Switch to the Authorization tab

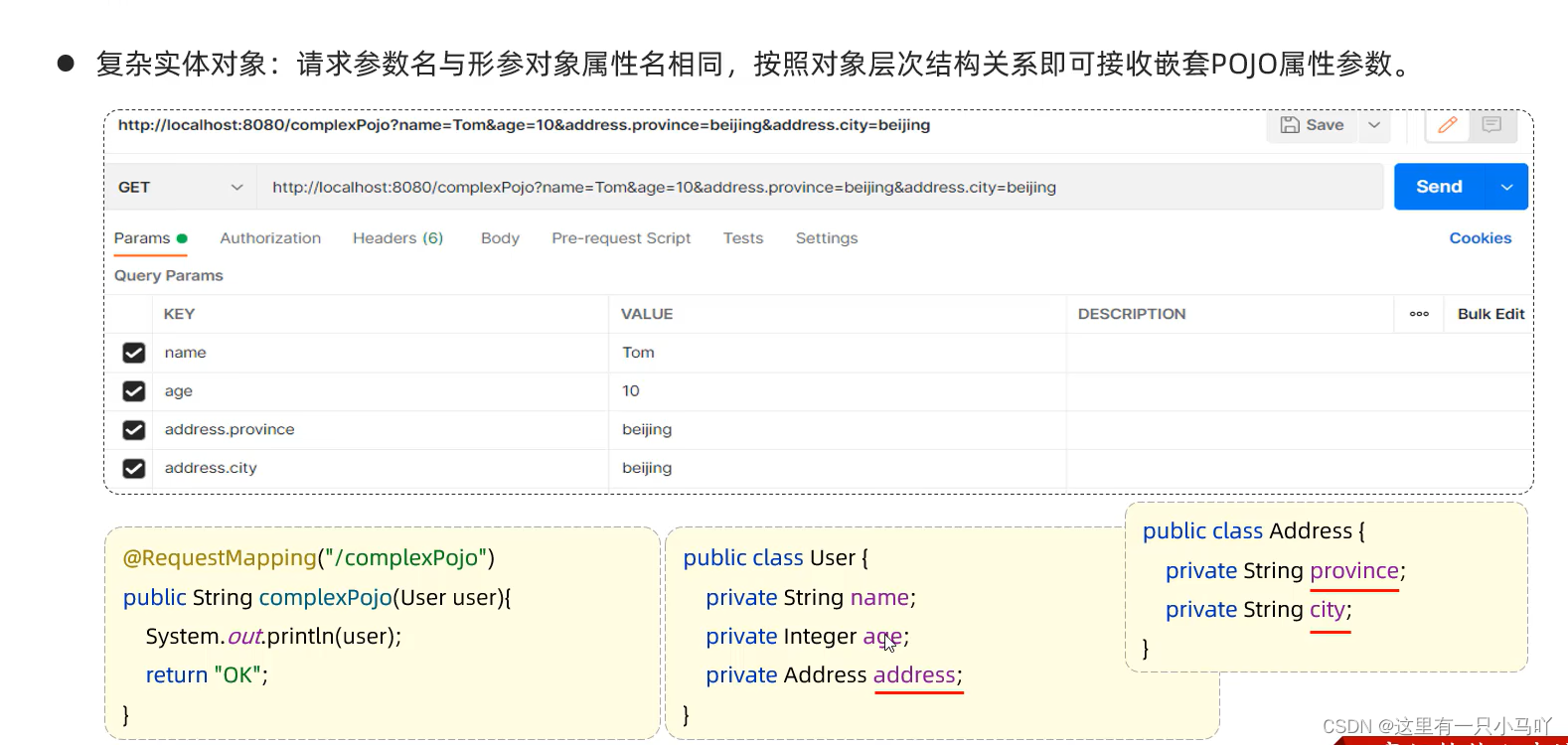coord(270,238)
